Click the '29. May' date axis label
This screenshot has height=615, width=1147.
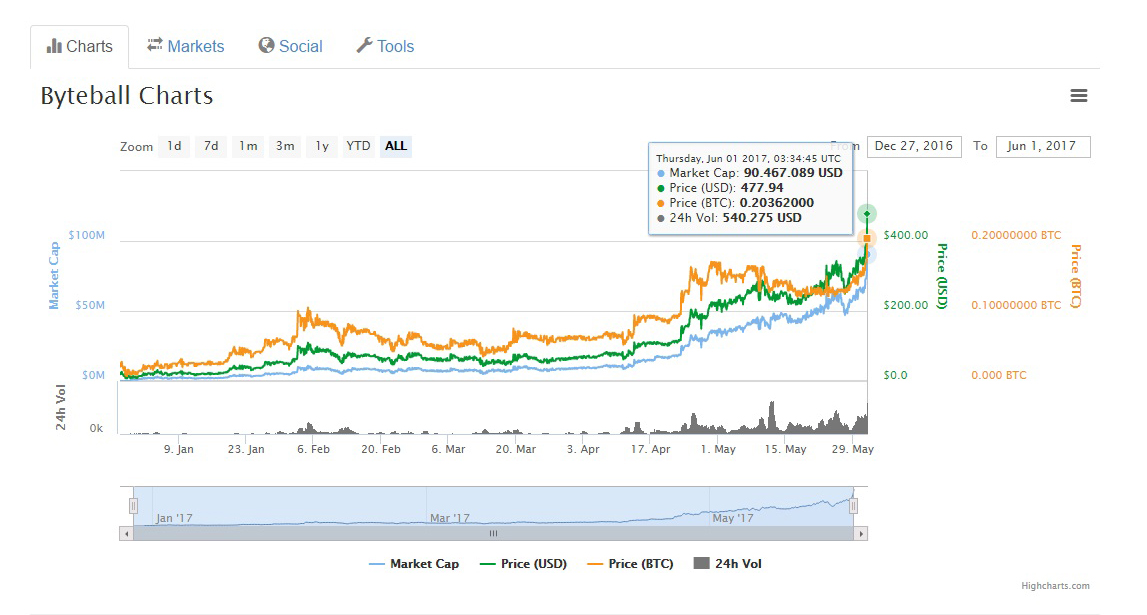(x=852, y=449)
